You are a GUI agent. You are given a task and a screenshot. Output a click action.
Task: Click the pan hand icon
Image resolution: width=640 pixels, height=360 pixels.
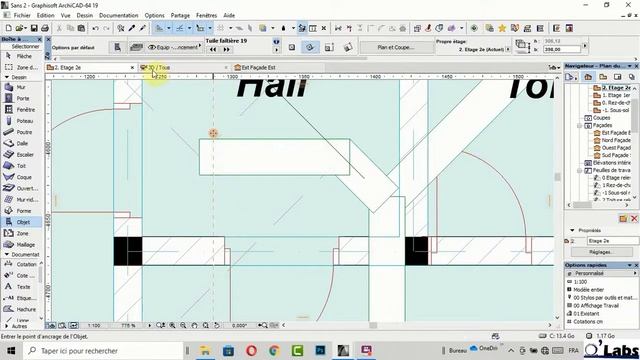[x=194, y=325]
